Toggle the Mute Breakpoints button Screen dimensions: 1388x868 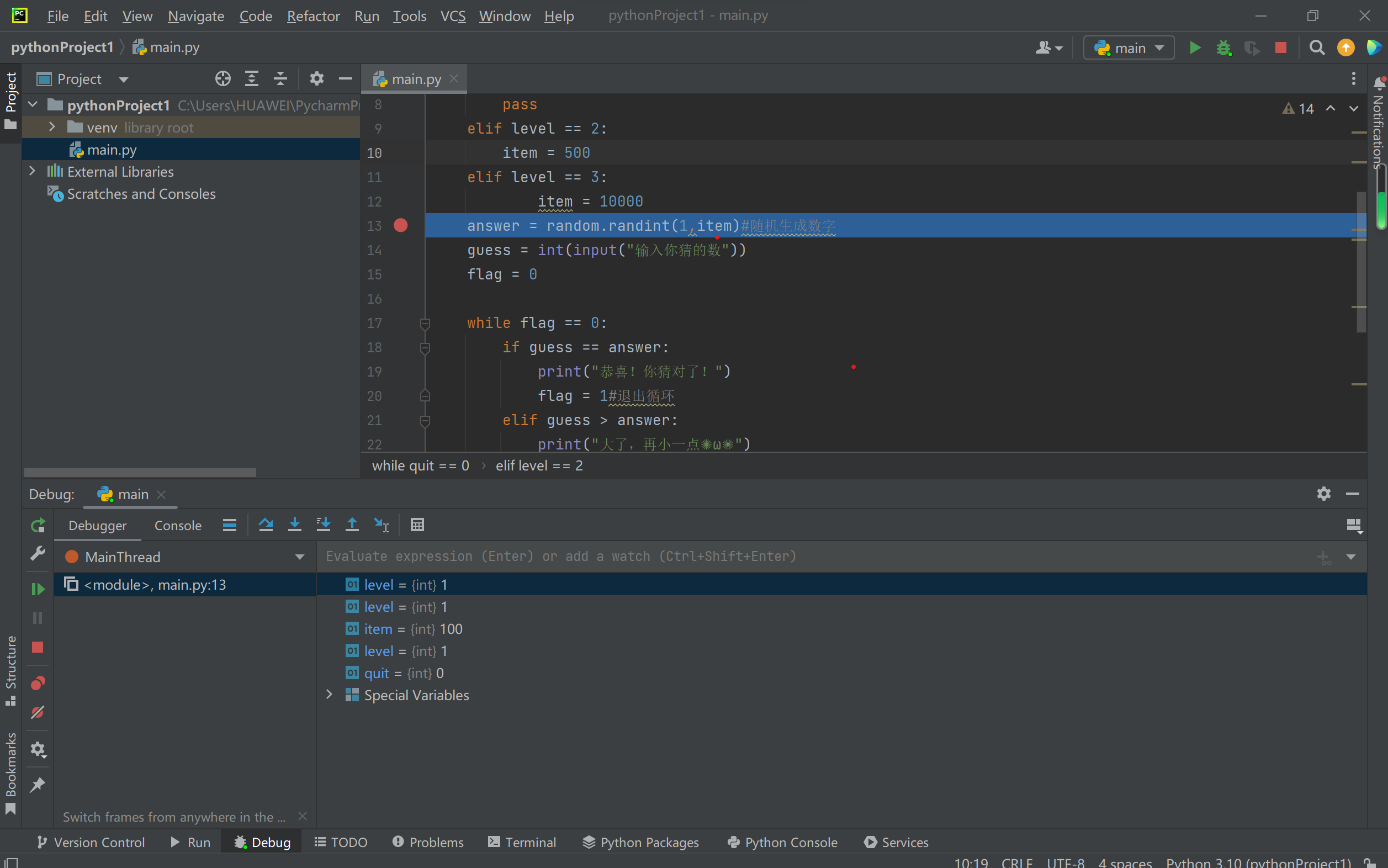(38, 712)
